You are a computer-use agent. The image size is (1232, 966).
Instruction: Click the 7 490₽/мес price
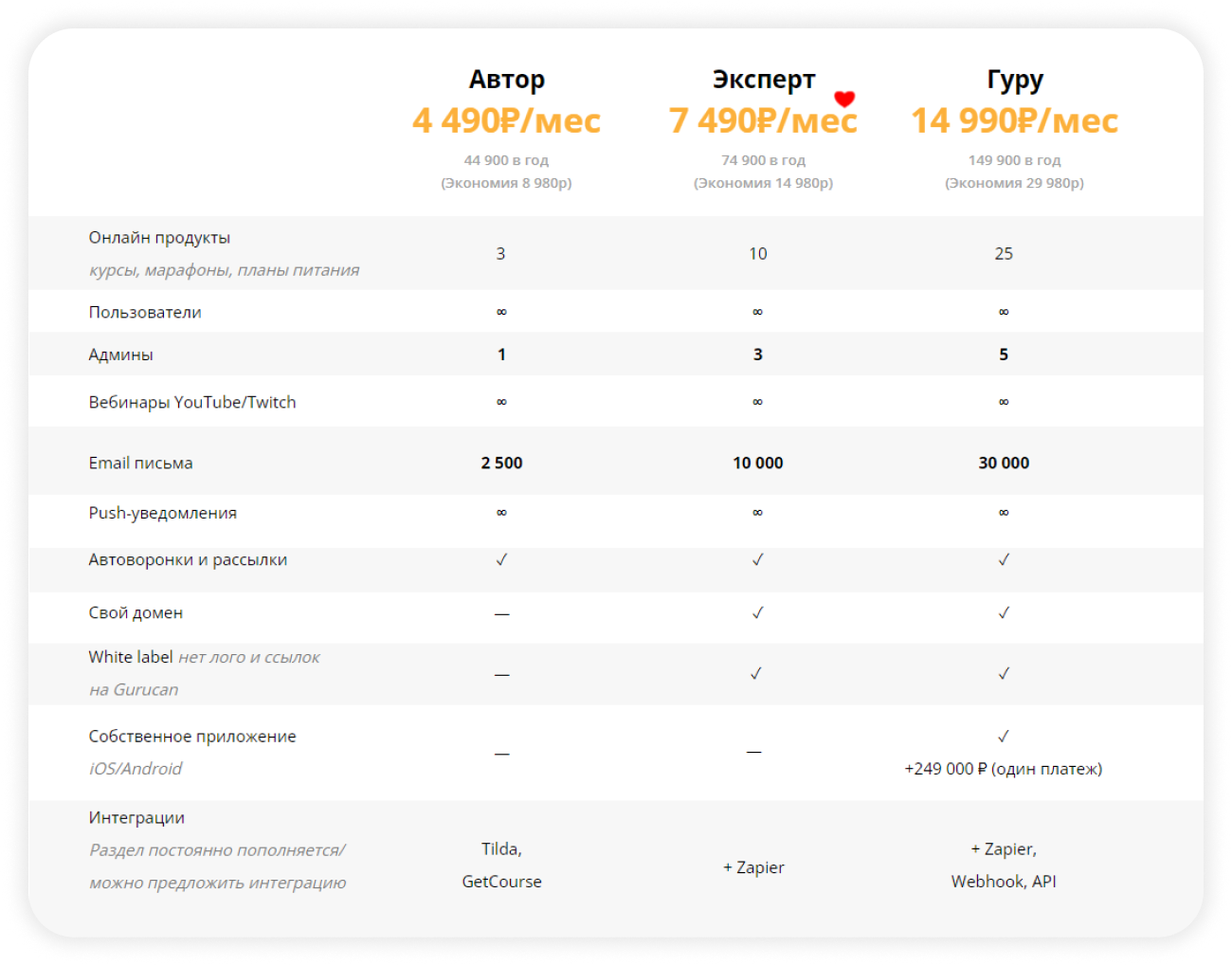coord(763,120)
